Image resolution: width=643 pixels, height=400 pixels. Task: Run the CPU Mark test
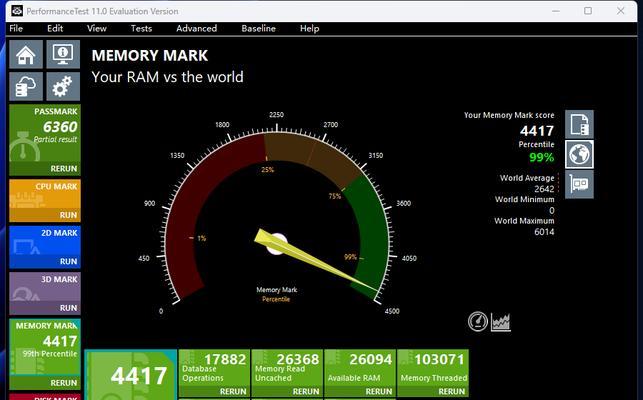click(x=68, y=215)
